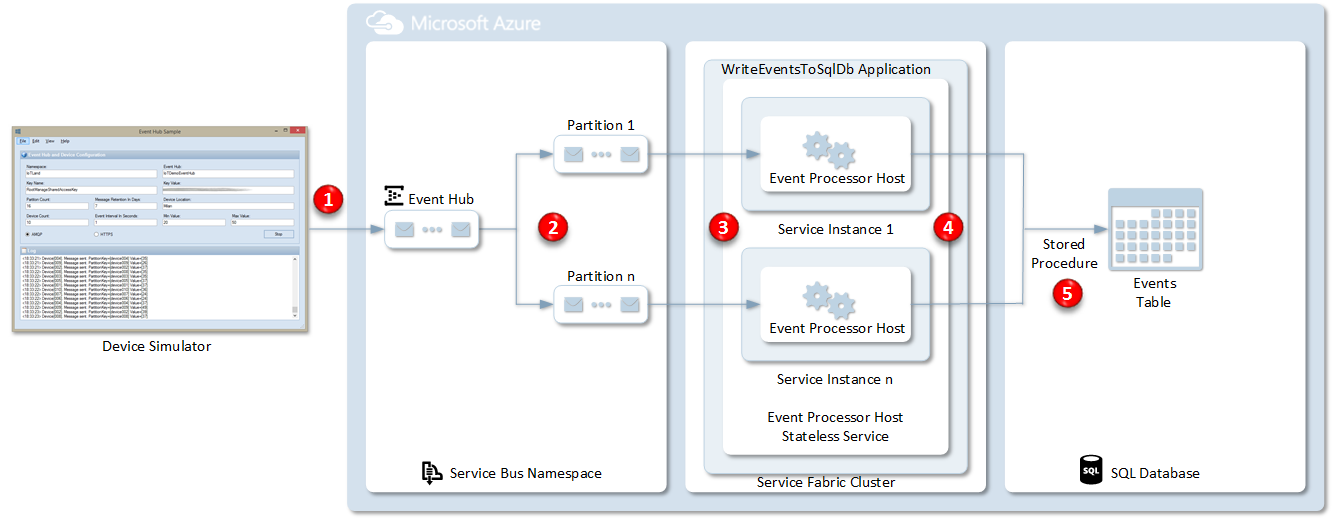This screenshot has height=520, width=1336.
Task: Click the 'Service Fabric Cluster' label
Action: tap(826, 482)
